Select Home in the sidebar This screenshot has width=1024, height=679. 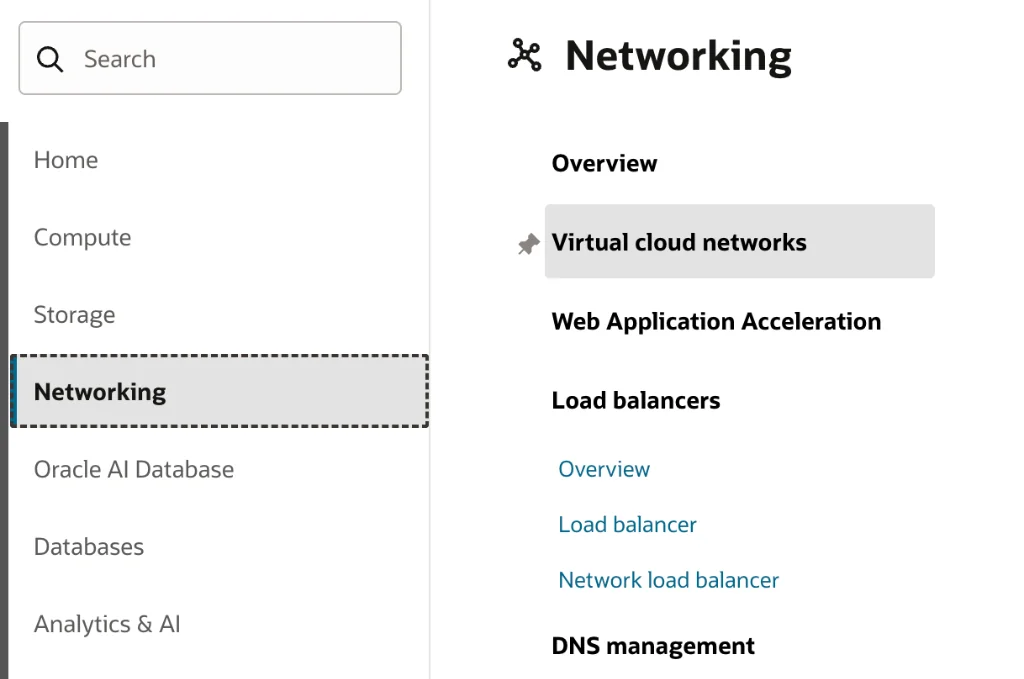(x=65, y=159)
